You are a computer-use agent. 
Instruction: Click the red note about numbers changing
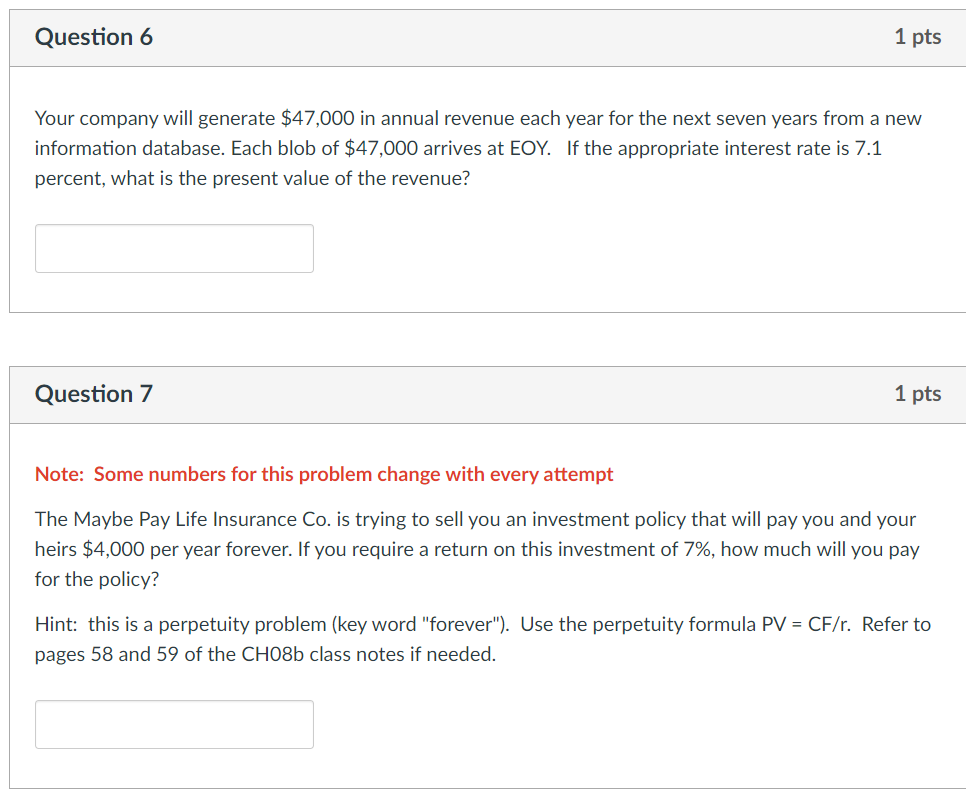pyautogui.click(x=324, y=474)
